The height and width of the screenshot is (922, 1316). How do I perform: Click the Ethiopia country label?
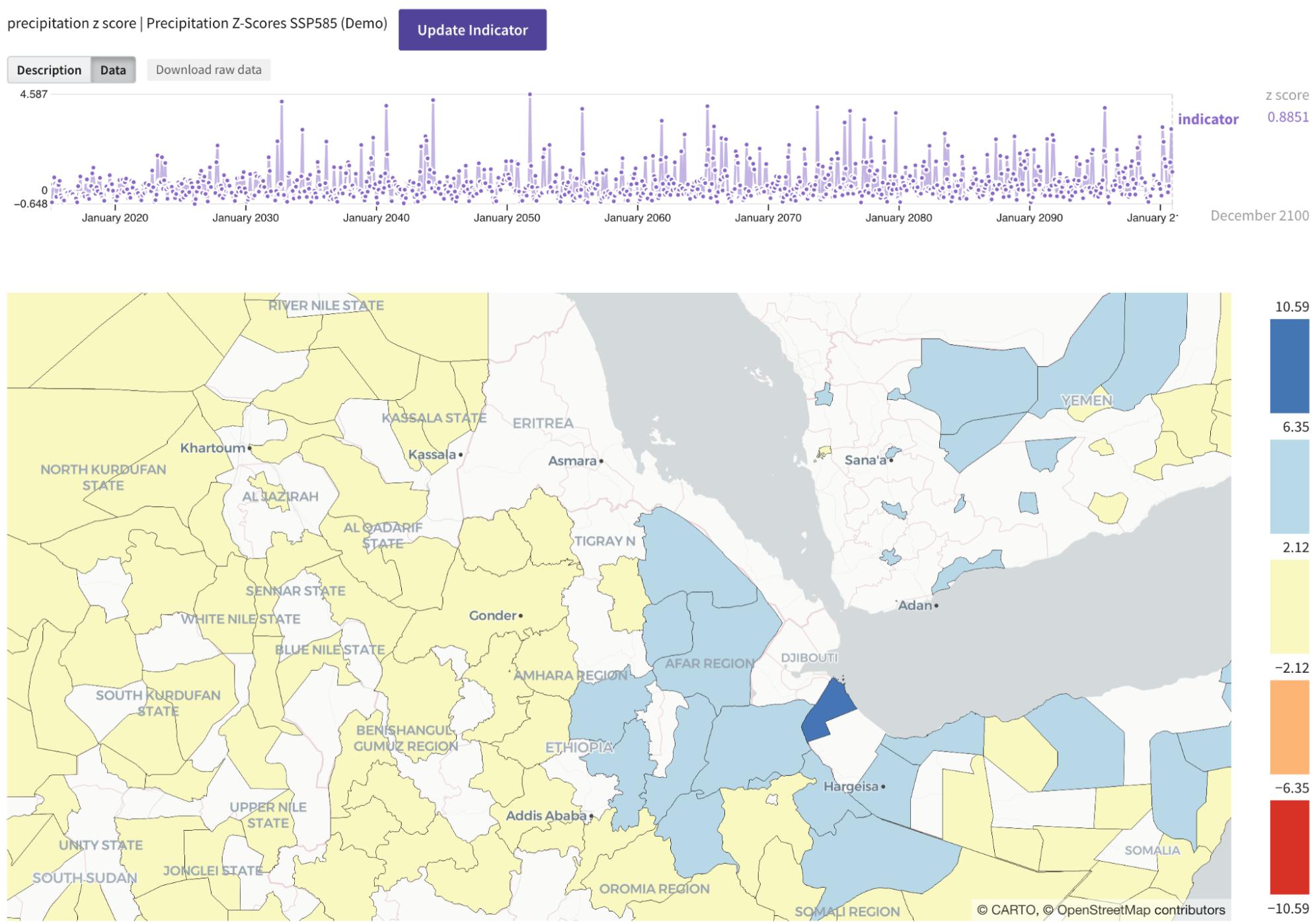[579, 747]
